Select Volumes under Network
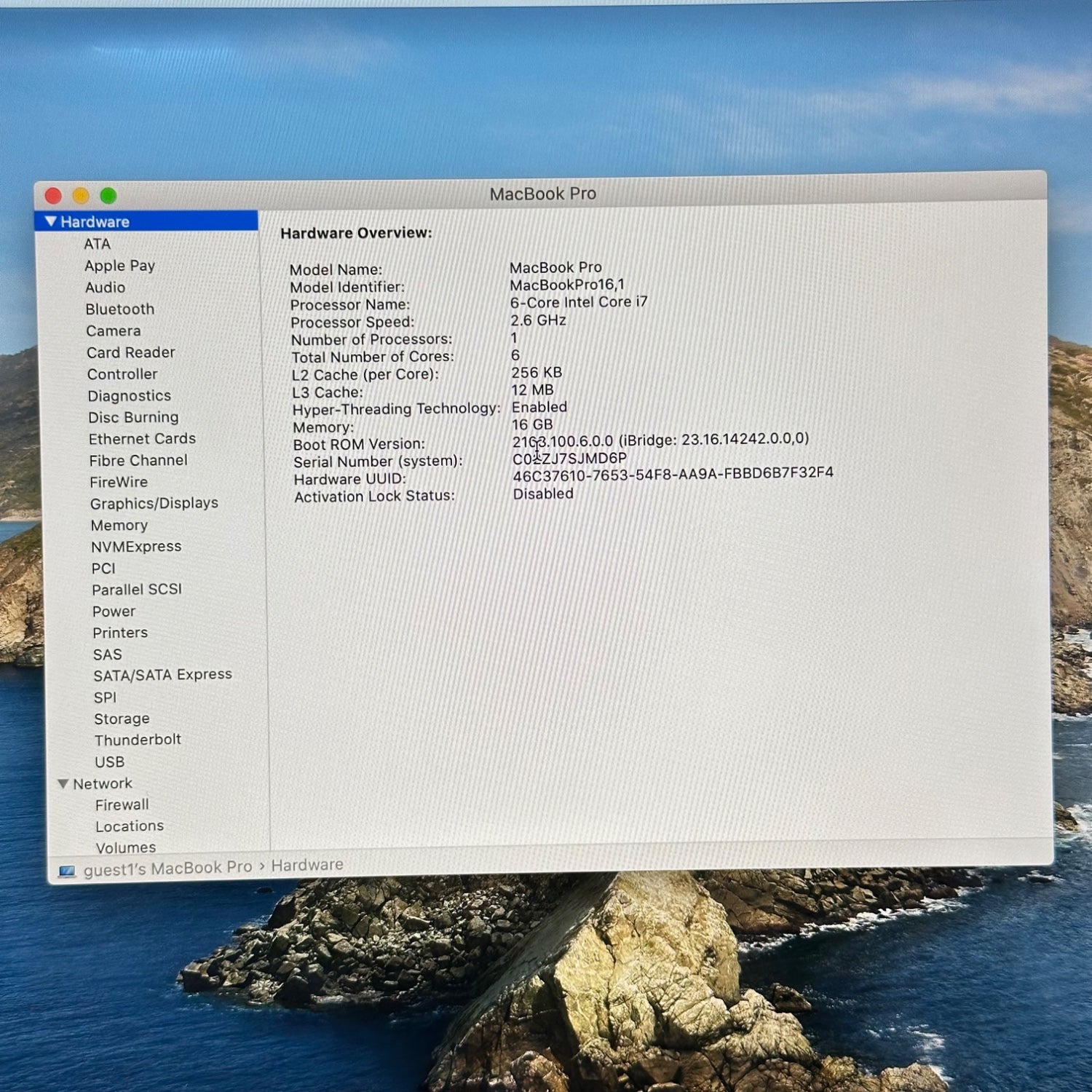Screen dimensions: 1092x1092 pyautogui.click(x=126, y=848)
